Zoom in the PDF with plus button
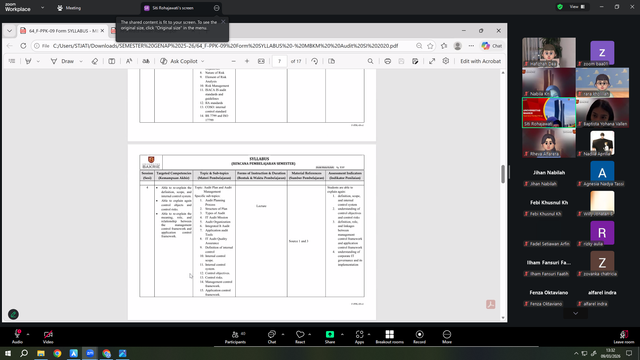This screenshot has width=640, height=360. (247, 61)
